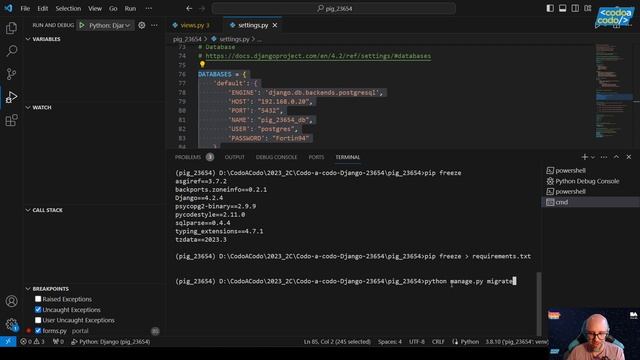Open the Source Control view icon
The width and height of the screenshot is (640, 360).
point(11,73)
